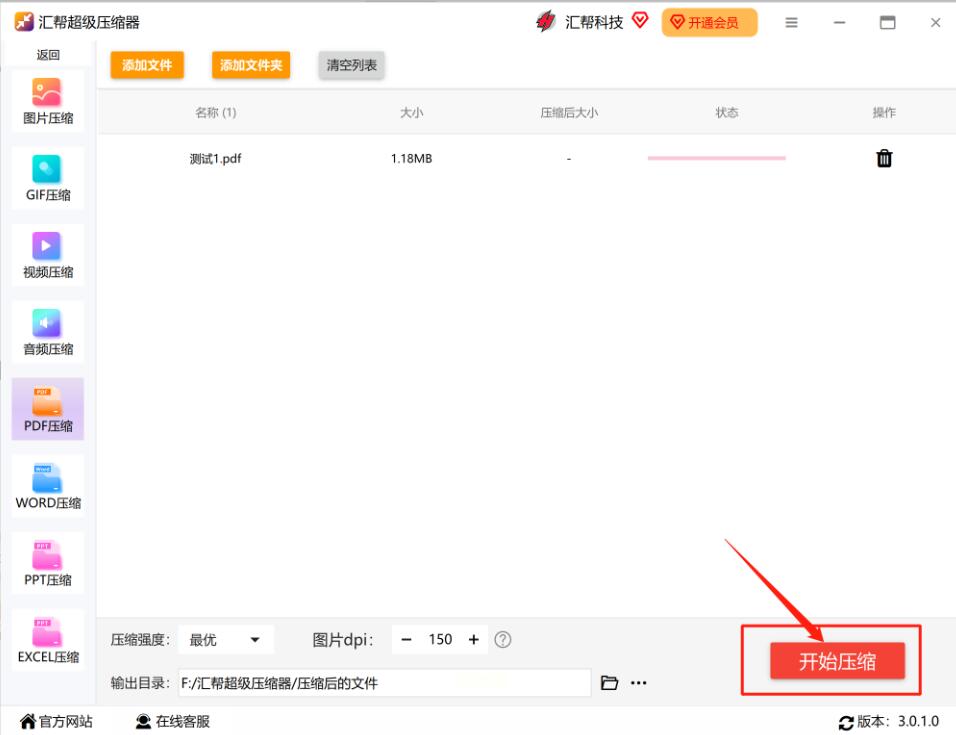Close the application window
Screen dimensions: 956x735
[x=935, y=23]
